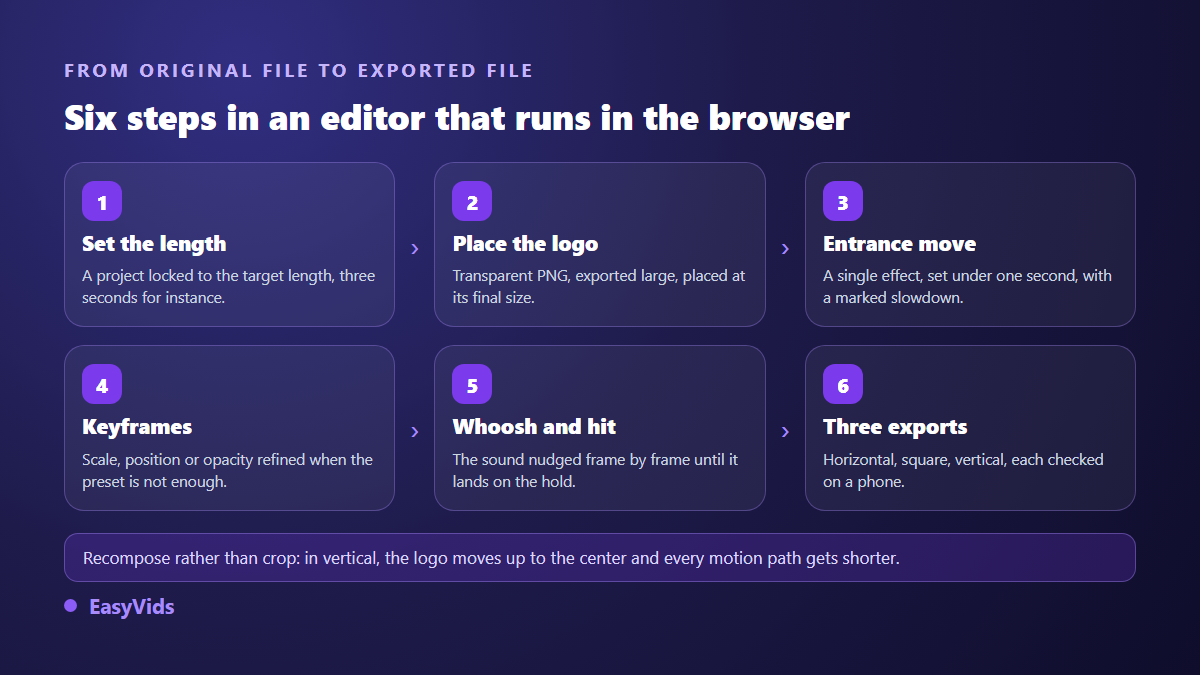Click the 'Place the logo' heading

(x=525, y=244)
